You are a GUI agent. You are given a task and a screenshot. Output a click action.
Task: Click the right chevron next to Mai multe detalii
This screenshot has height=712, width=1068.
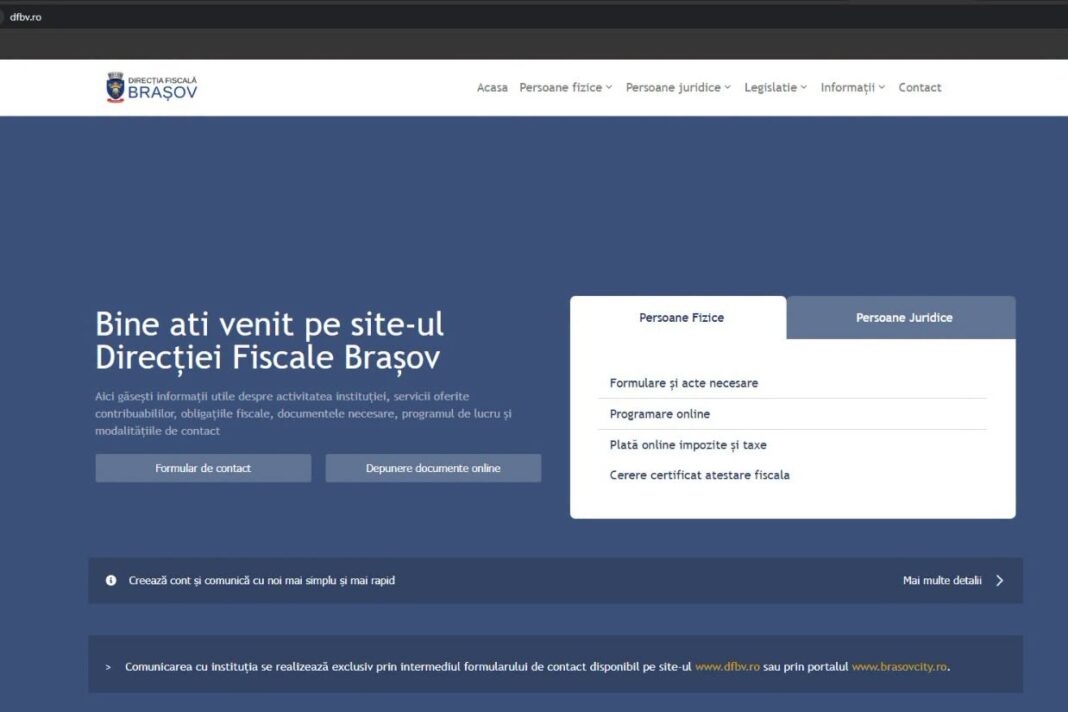coord(1000,581)
